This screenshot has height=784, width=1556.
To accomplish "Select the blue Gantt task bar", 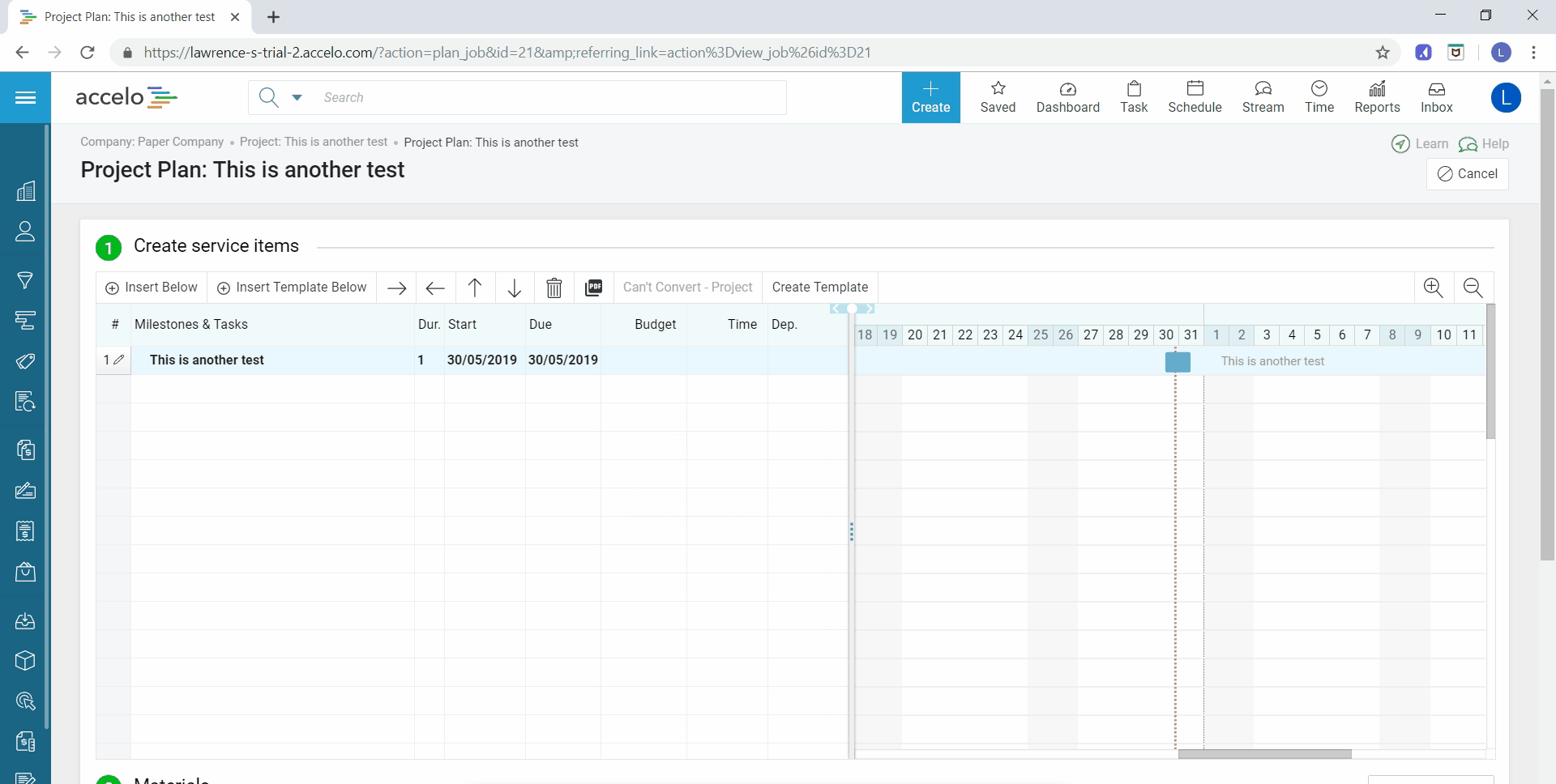I will (x=1178, y=361).
